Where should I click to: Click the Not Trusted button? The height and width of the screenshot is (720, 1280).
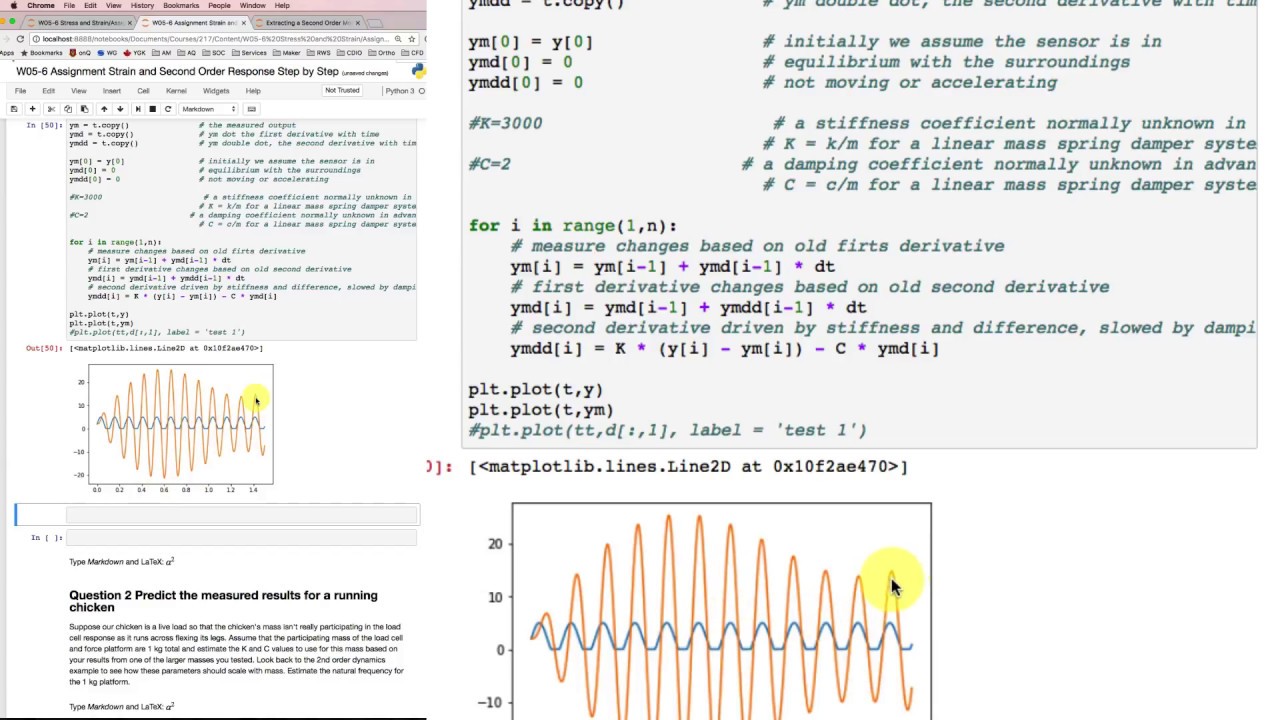(x=342, y=91)
